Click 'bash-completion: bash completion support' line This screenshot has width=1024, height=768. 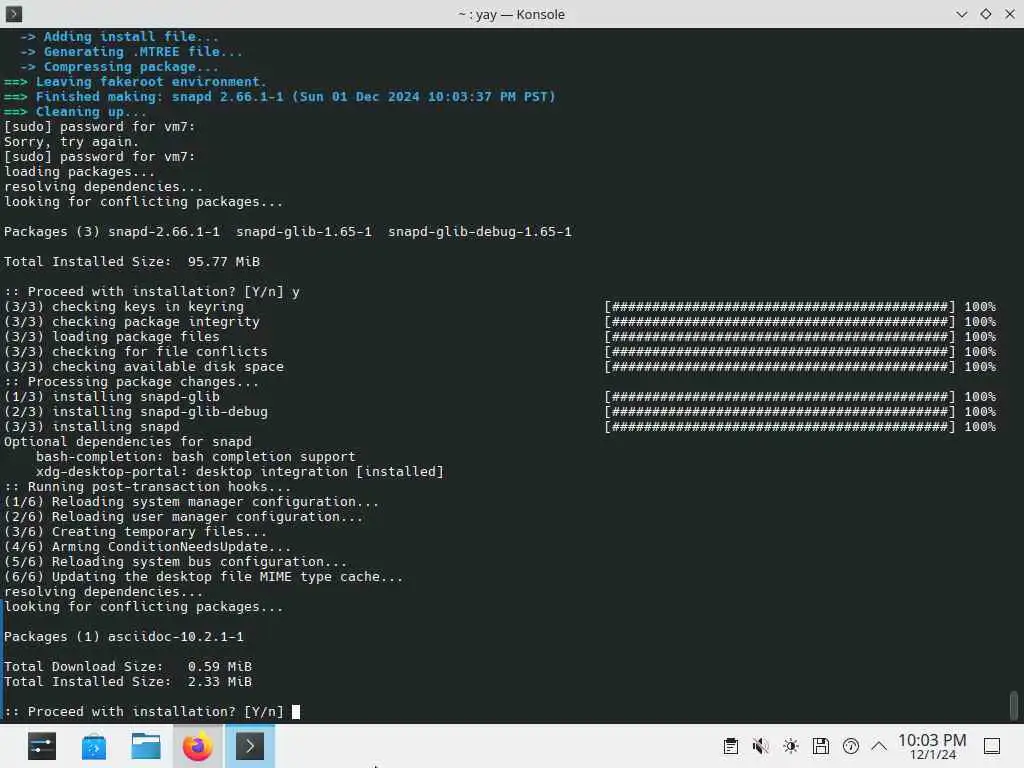(196, 456)
